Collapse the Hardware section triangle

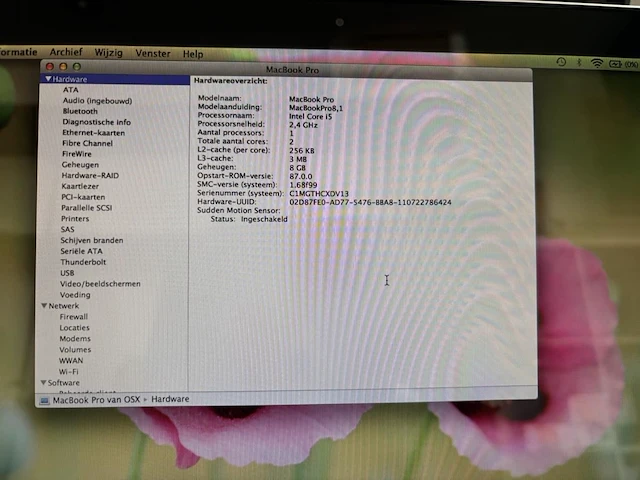tap(48, 78)
